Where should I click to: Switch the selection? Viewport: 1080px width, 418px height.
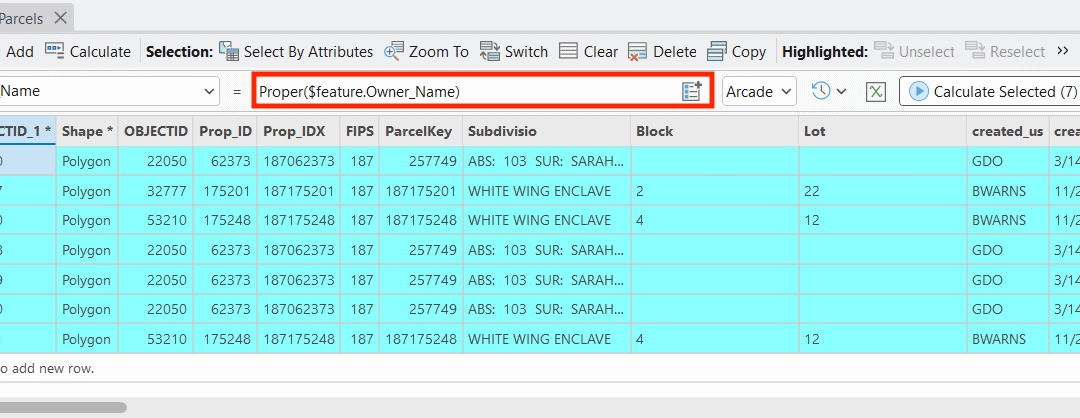tap(514, 52)
